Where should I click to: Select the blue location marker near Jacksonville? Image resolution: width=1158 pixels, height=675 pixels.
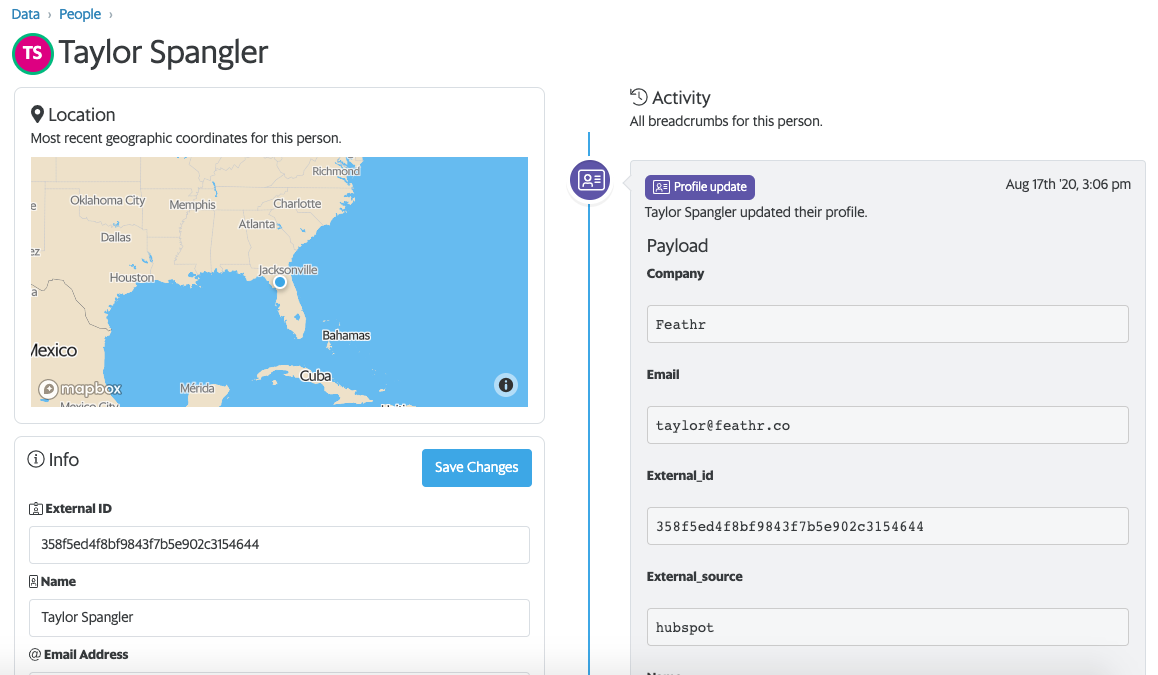click(x=280, y=282)
